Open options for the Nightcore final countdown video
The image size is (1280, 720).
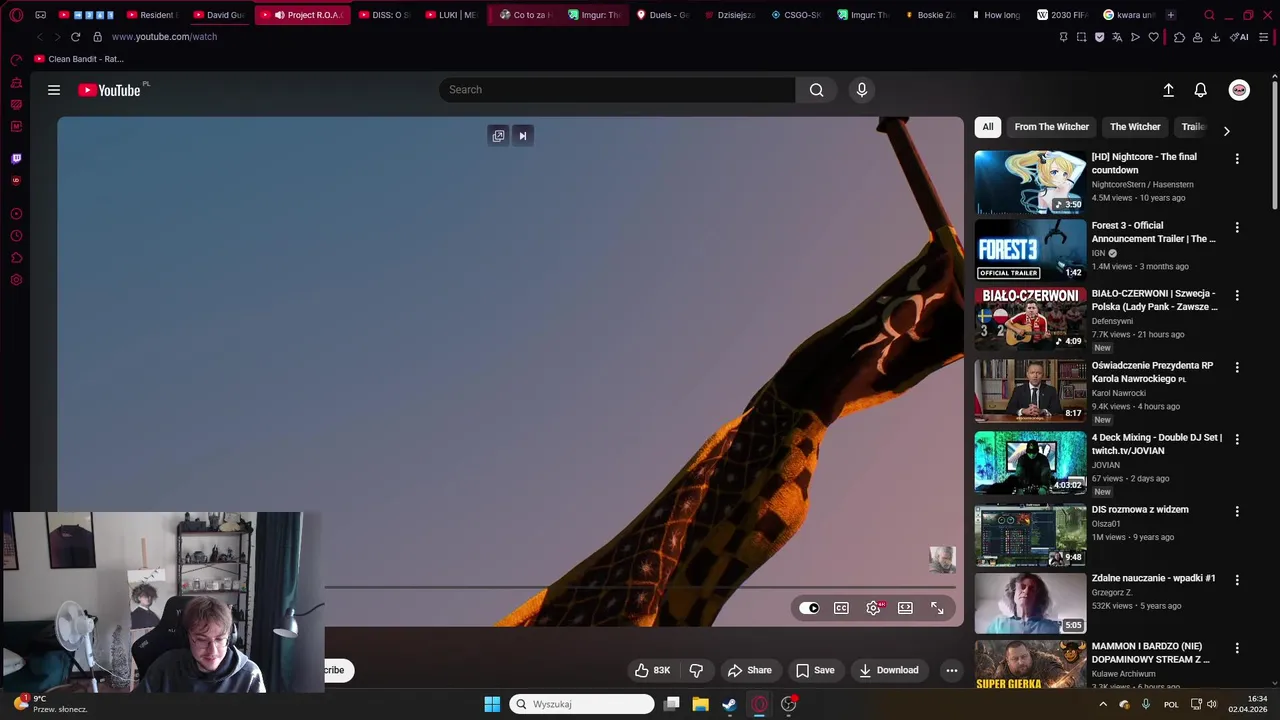pos(1237,159)
